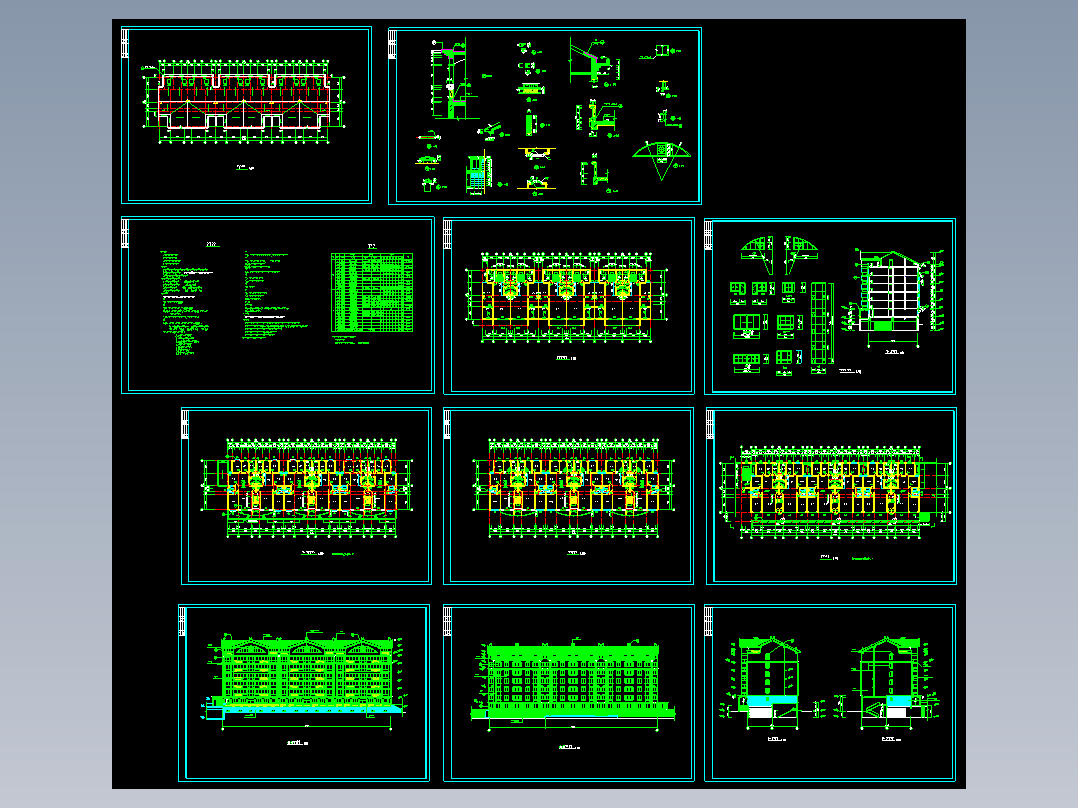Select the ground floor plan with the widest footprint
The width and height of the screenshot is (1078, 808).
point(830,496)
